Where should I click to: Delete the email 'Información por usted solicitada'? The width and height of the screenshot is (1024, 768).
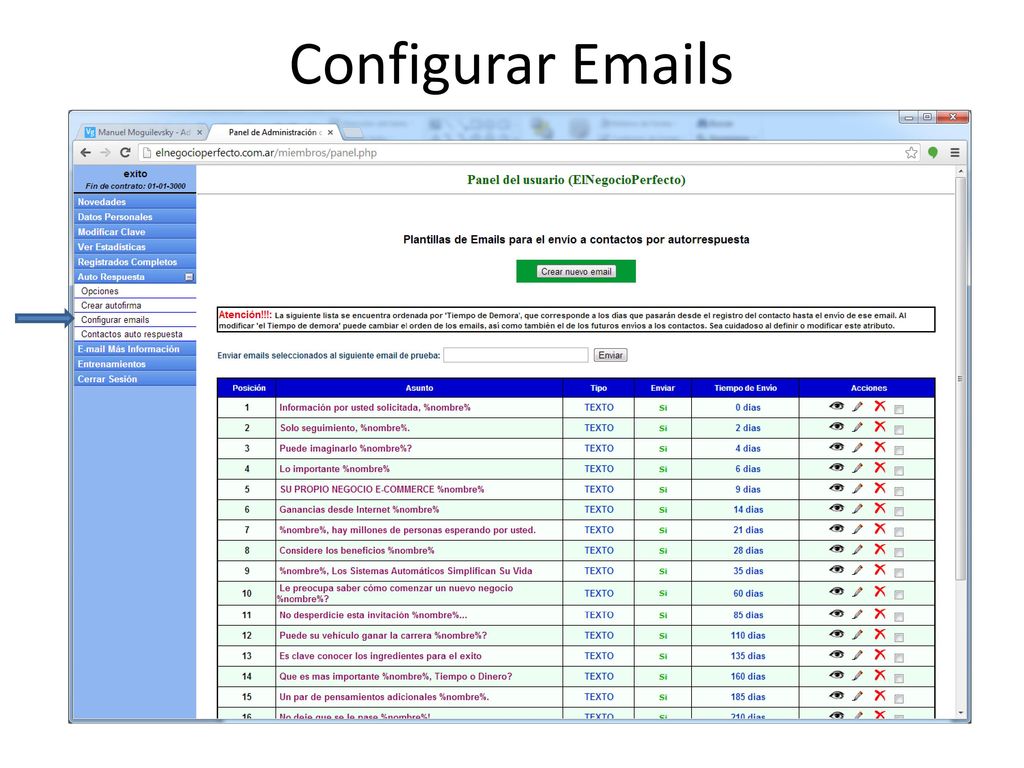point(880,406)
